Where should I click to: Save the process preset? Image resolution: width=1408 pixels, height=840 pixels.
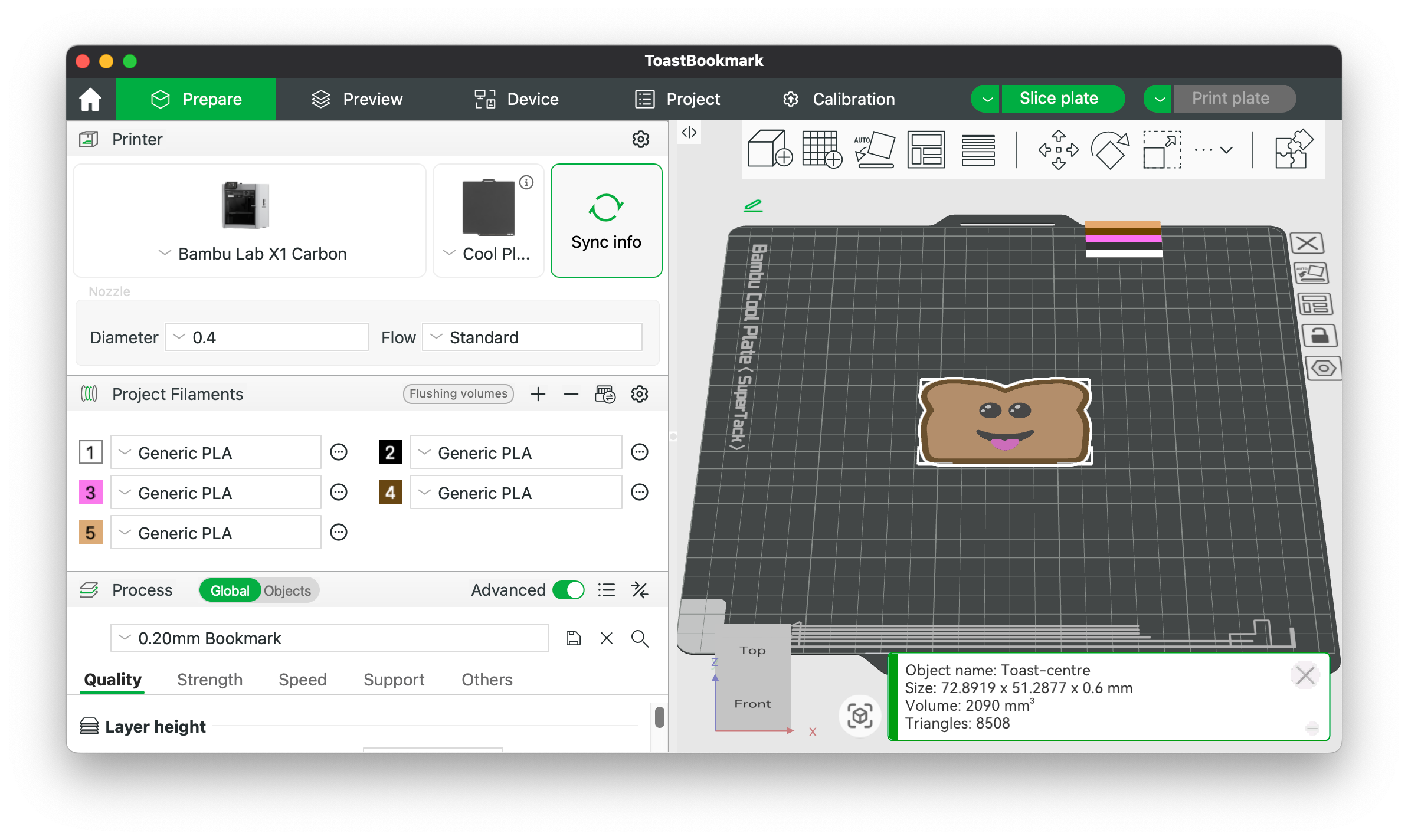tap(574, 638)
